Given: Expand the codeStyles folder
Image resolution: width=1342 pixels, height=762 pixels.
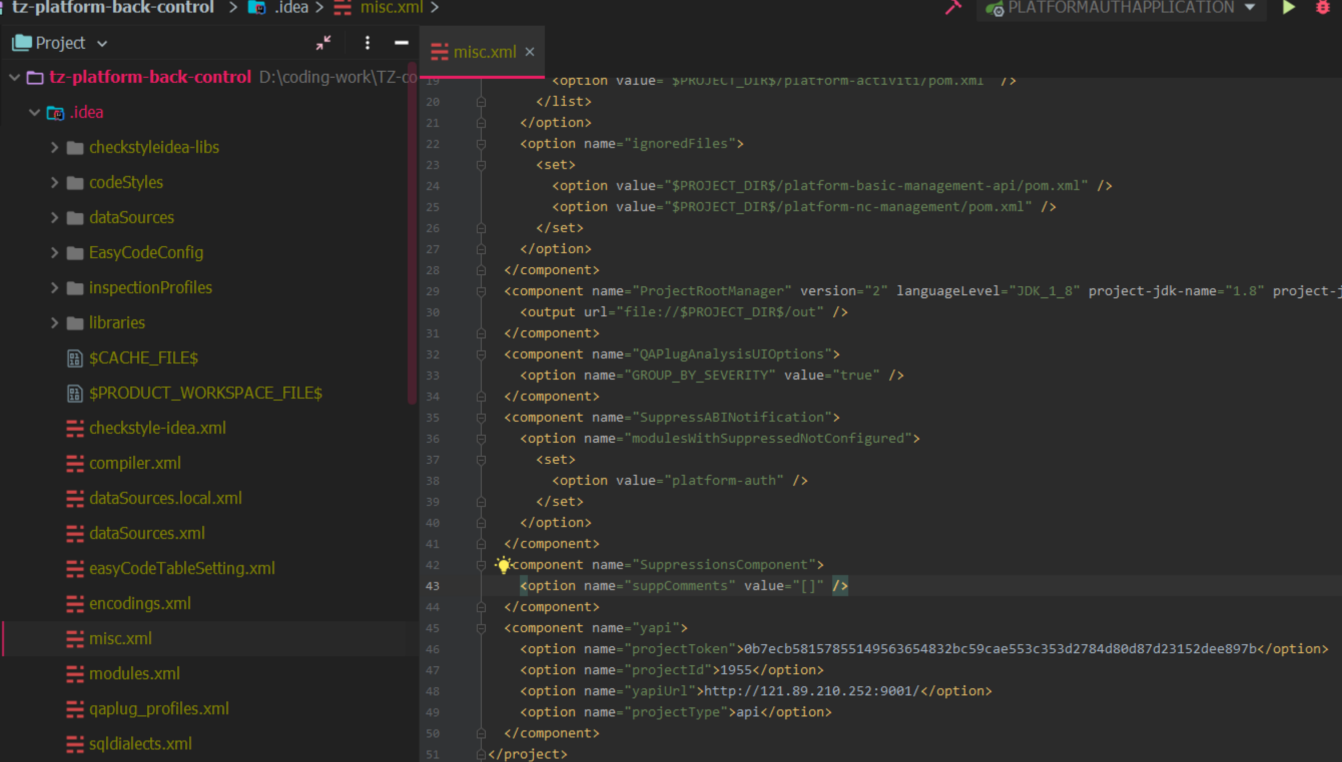Looking at the screenshot, I should click(54, 182).
